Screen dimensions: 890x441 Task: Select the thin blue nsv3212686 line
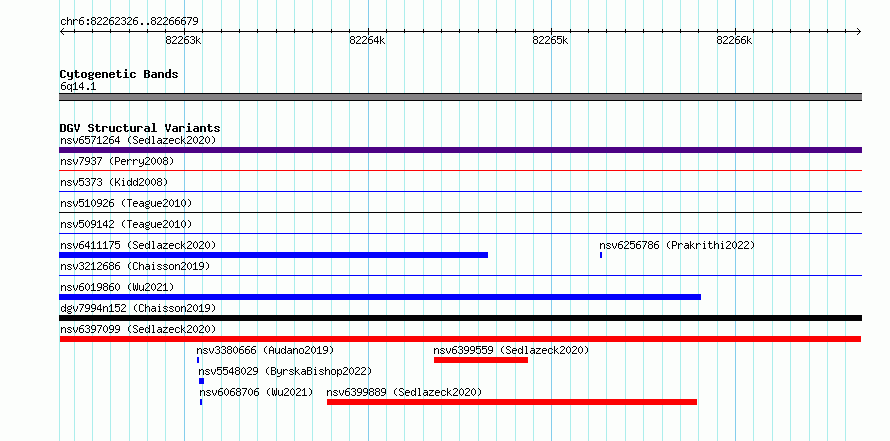click(460, 275)
